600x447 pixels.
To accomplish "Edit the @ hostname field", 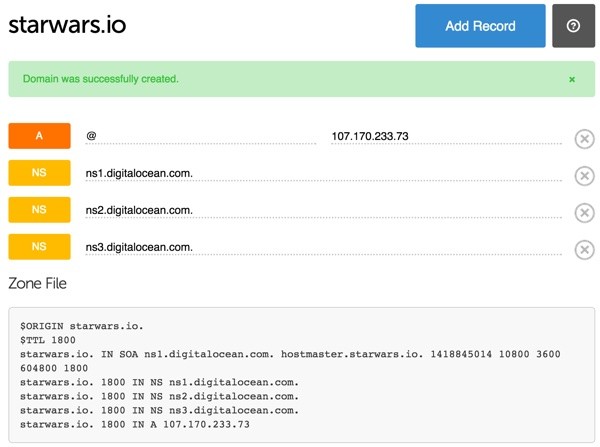I will [201, 136].
